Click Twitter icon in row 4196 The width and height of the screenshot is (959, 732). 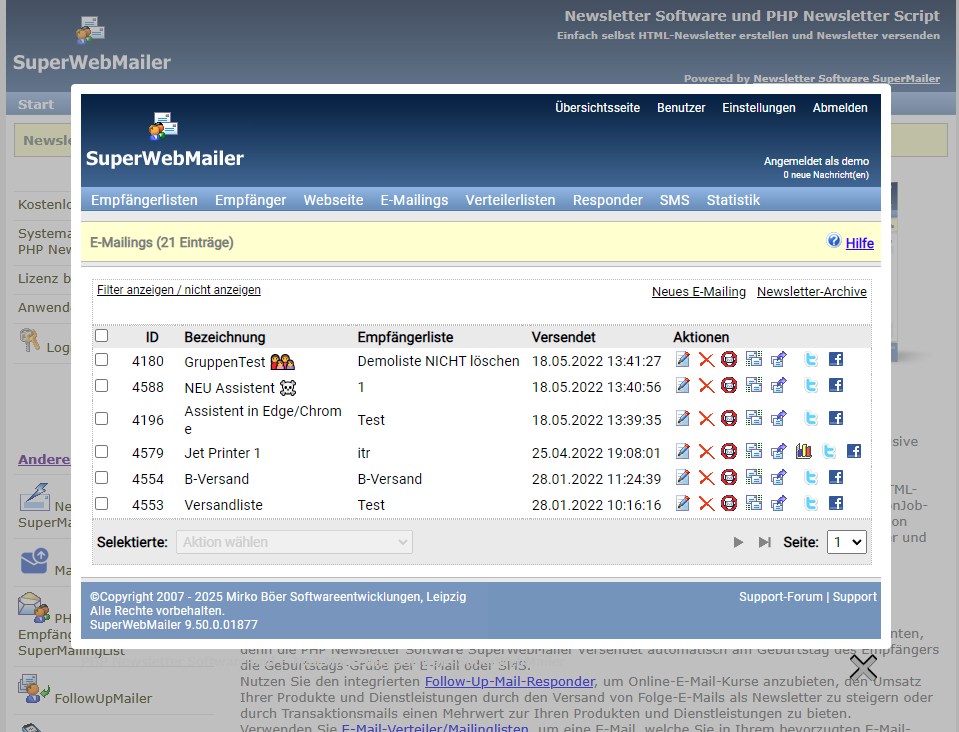point(811,418)
